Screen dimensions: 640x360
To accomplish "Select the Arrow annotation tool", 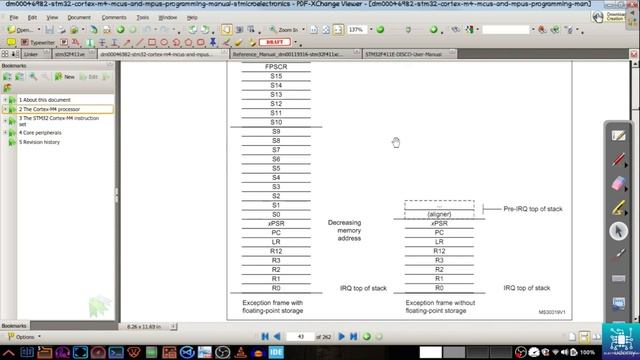I will (x=127, y=42).
